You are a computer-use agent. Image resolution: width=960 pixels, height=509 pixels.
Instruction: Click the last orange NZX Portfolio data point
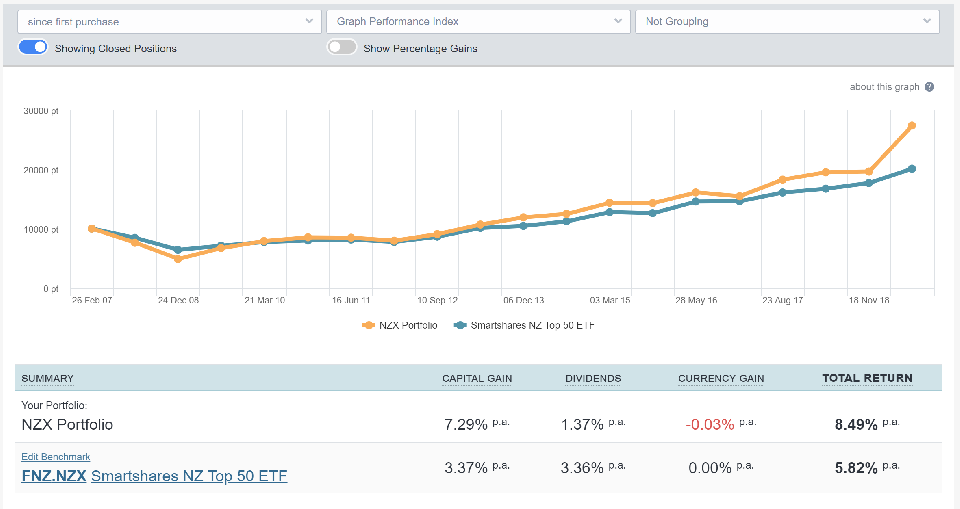(912, 125)
